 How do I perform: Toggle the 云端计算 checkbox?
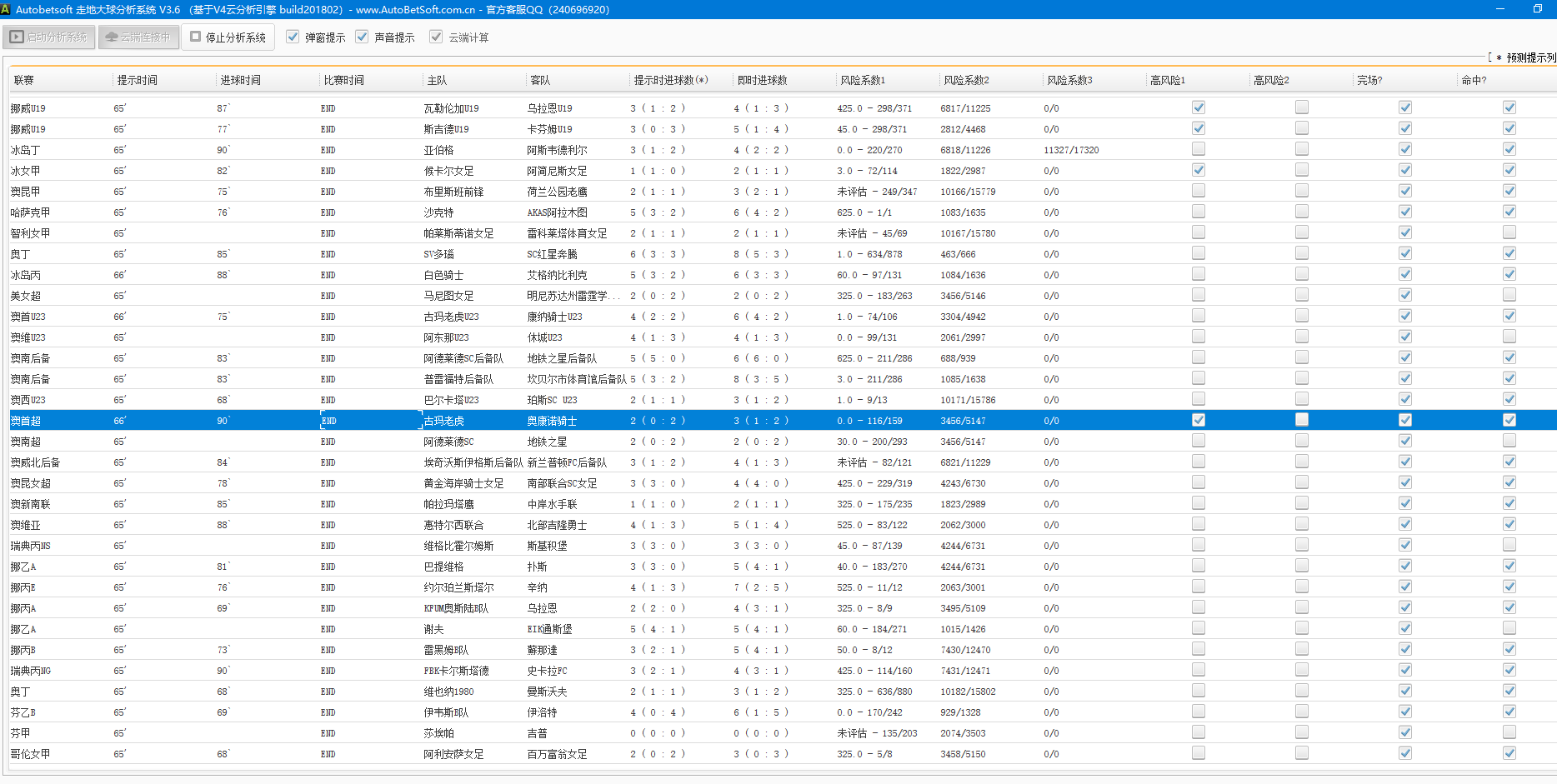(x=436, y=37)
